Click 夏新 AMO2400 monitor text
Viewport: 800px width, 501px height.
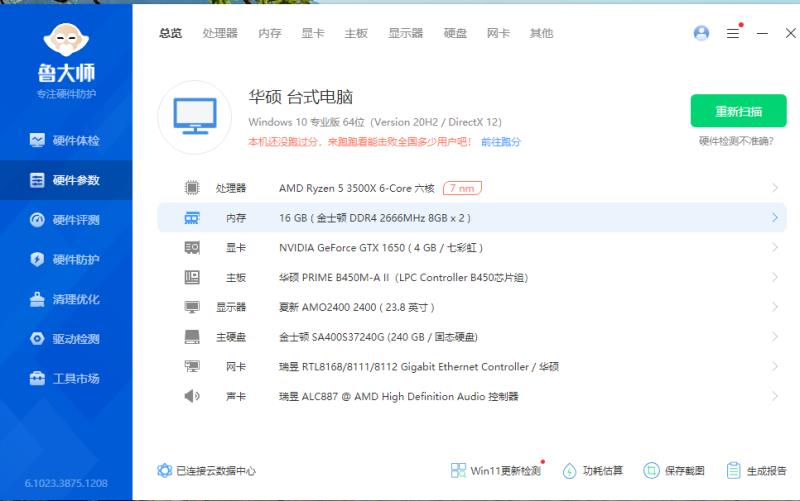click(357, 307)
